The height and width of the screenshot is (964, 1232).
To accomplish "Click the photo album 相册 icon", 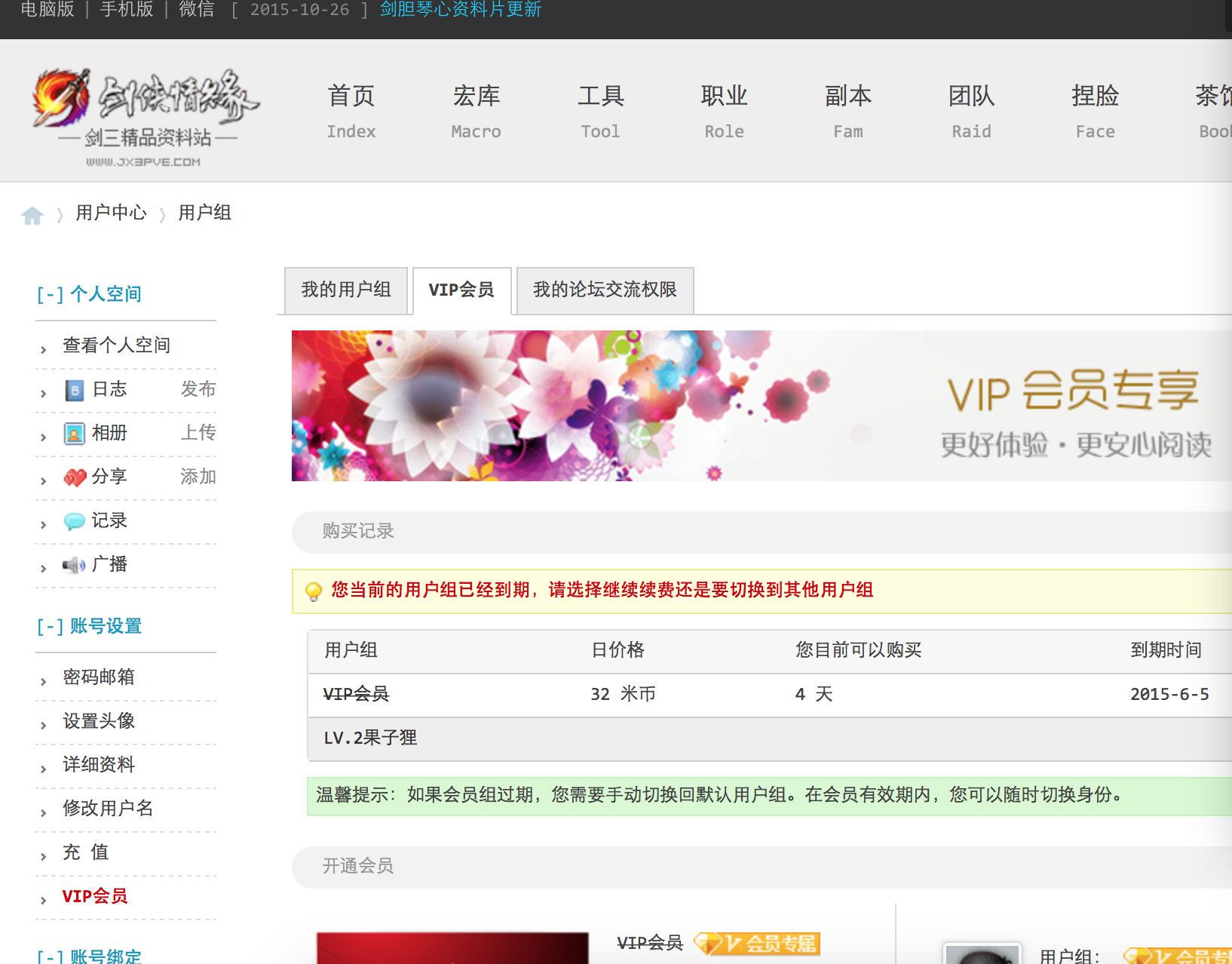I will tap(74, 434).
